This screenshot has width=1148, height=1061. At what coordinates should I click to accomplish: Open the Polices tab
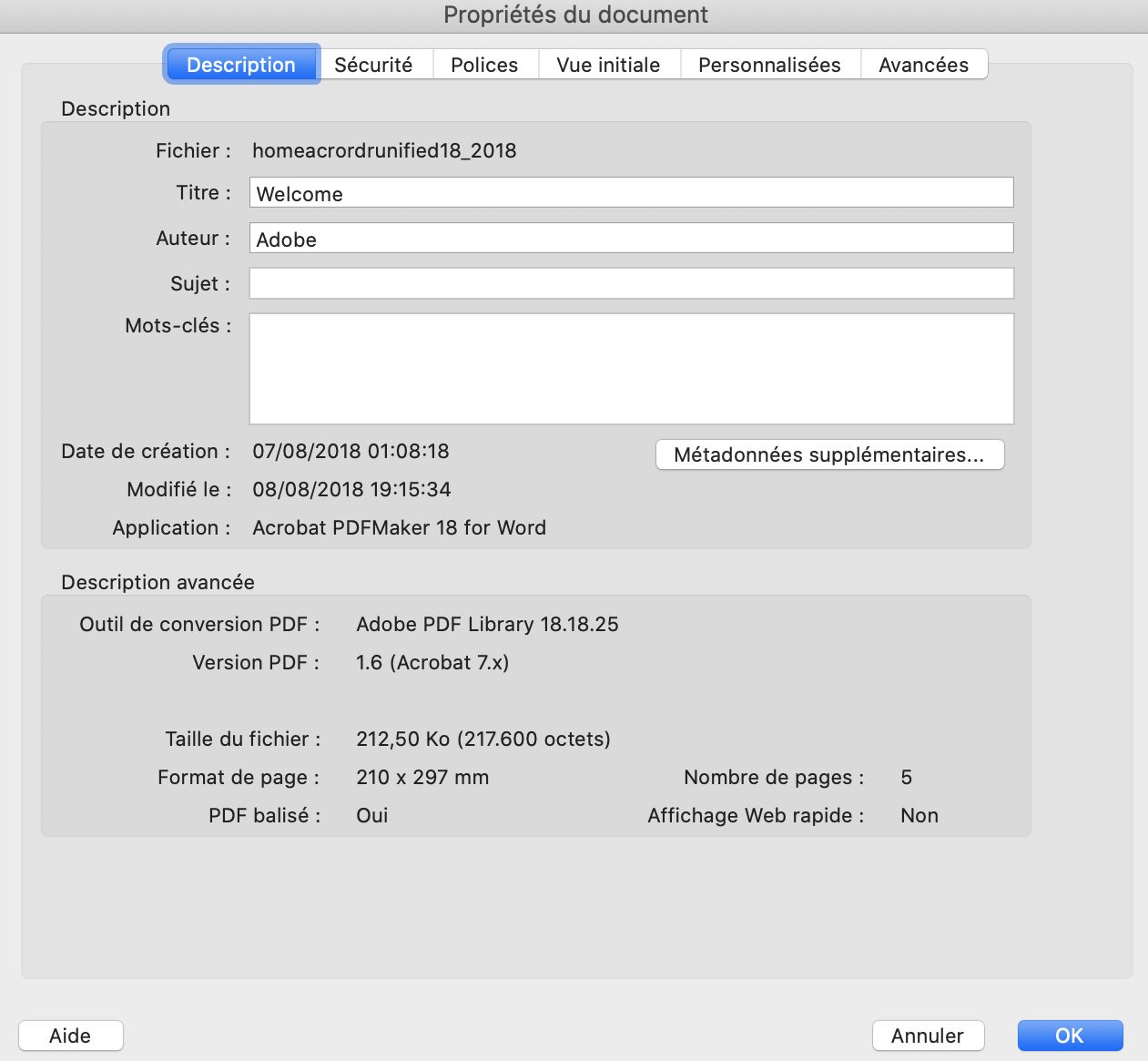(485, 65)
